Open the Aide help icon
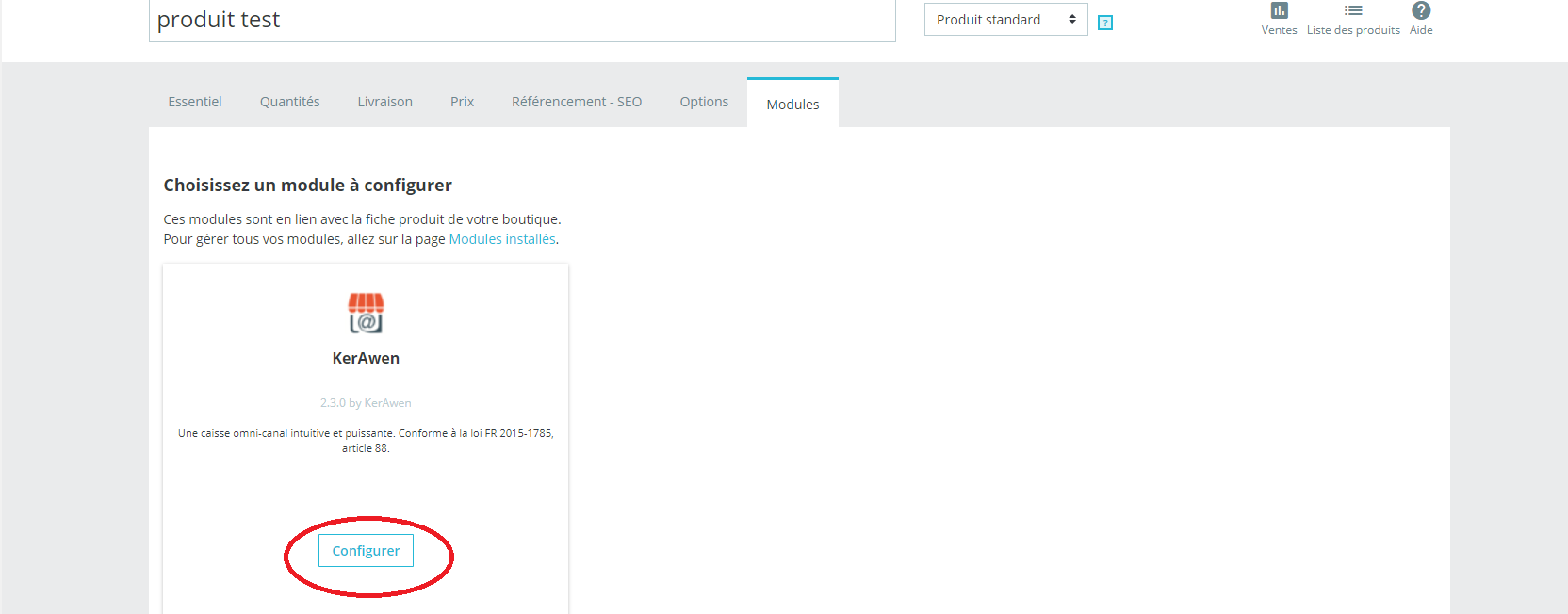The height and width of the screenshot is (614, 1568). (1421, 10)
